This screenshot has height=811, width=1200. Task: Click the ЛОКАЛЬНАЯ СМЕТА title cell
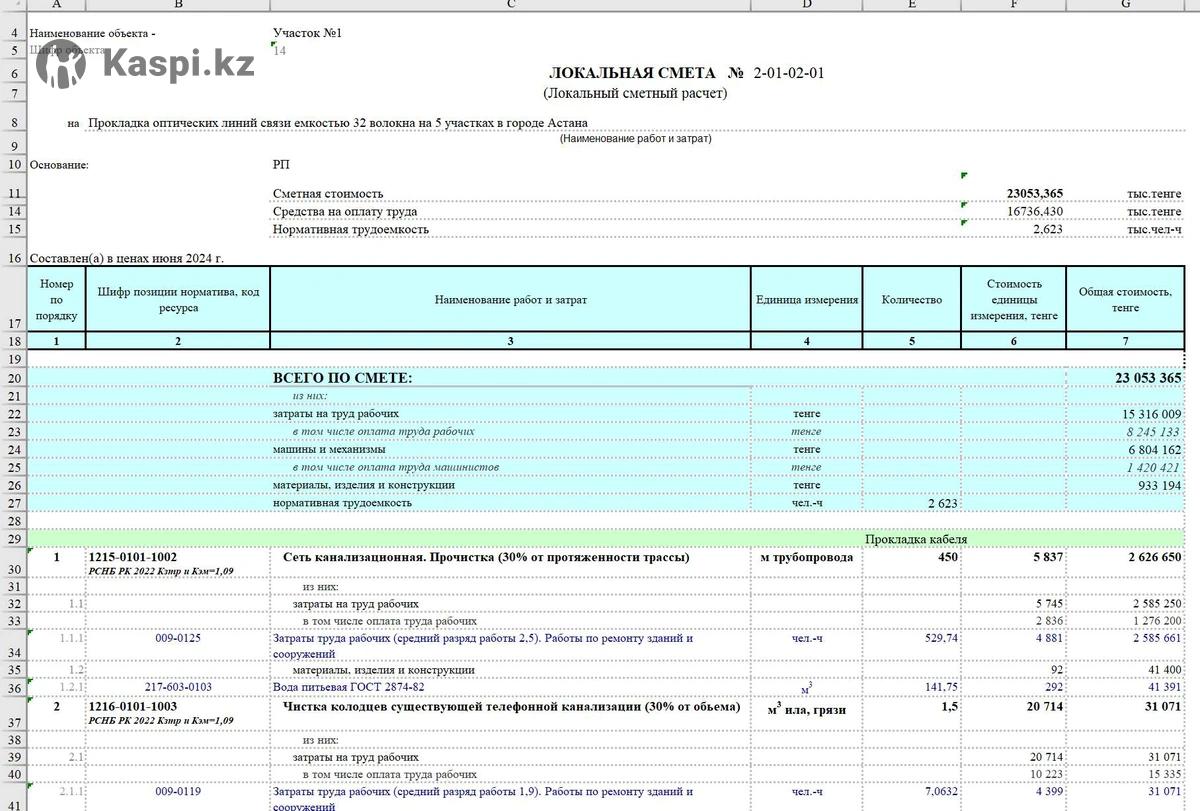635,73
